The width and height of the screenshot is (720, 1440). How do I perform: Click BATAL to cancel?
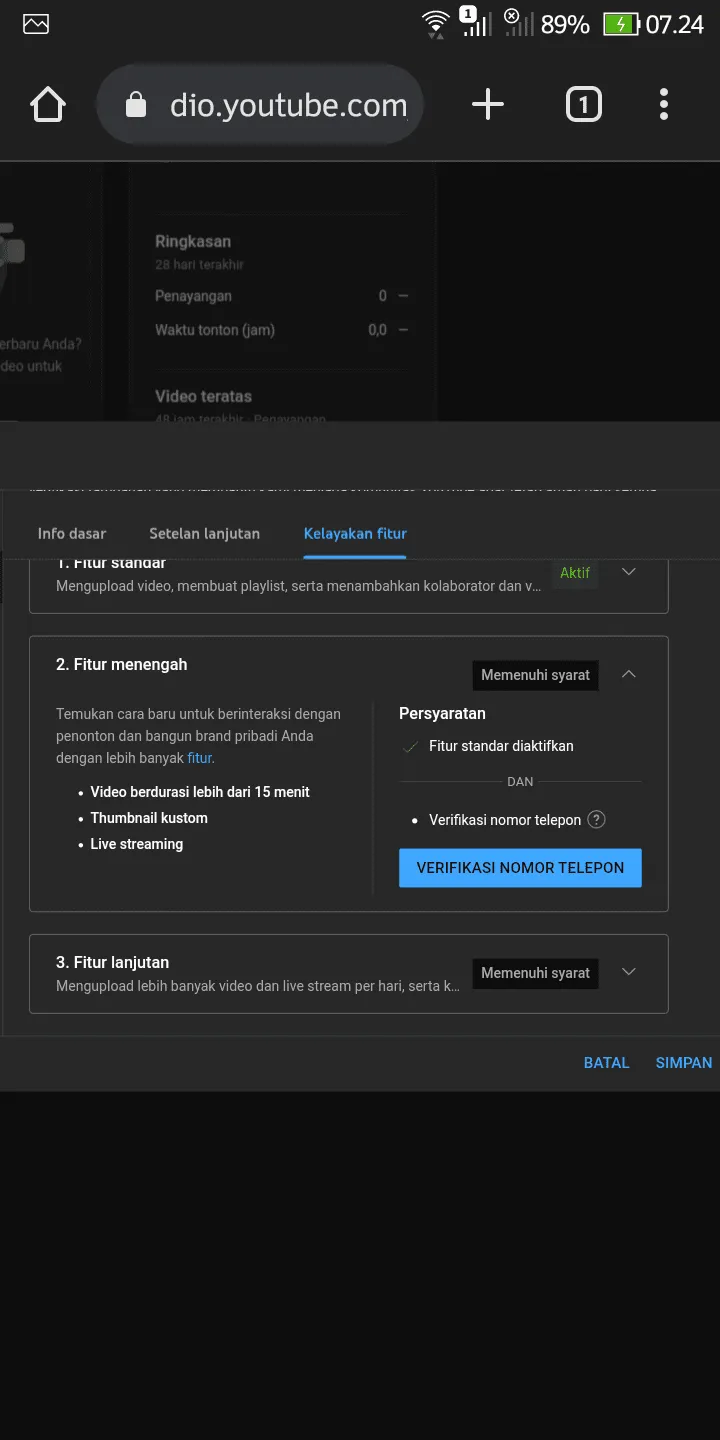[x=607, y=1063]
